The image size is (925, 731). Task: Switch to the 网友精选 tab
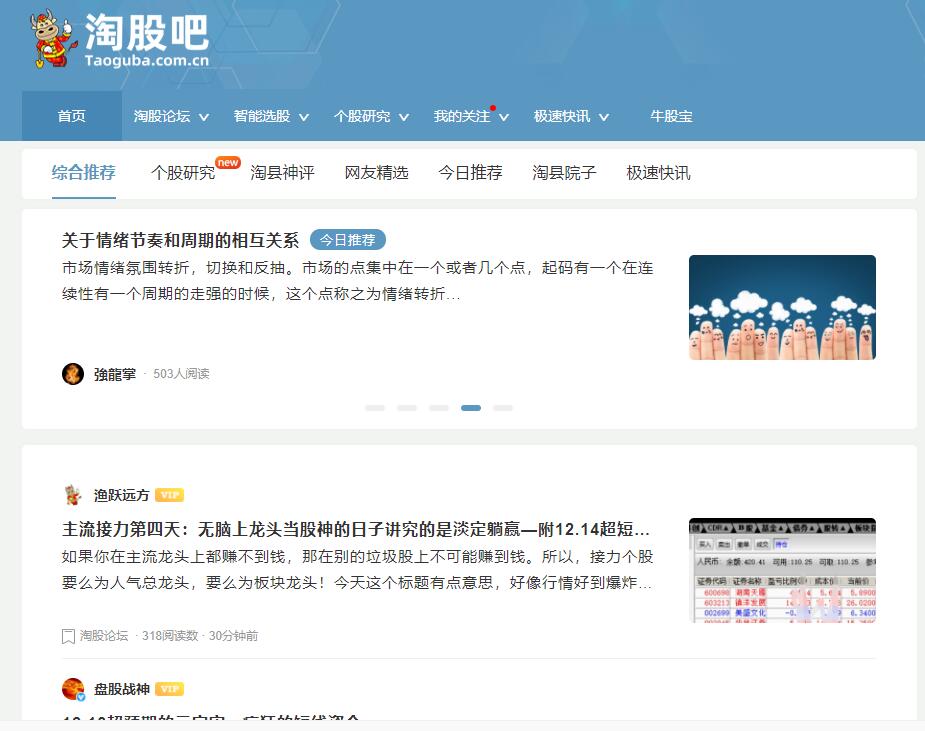[x=376, y=173]
